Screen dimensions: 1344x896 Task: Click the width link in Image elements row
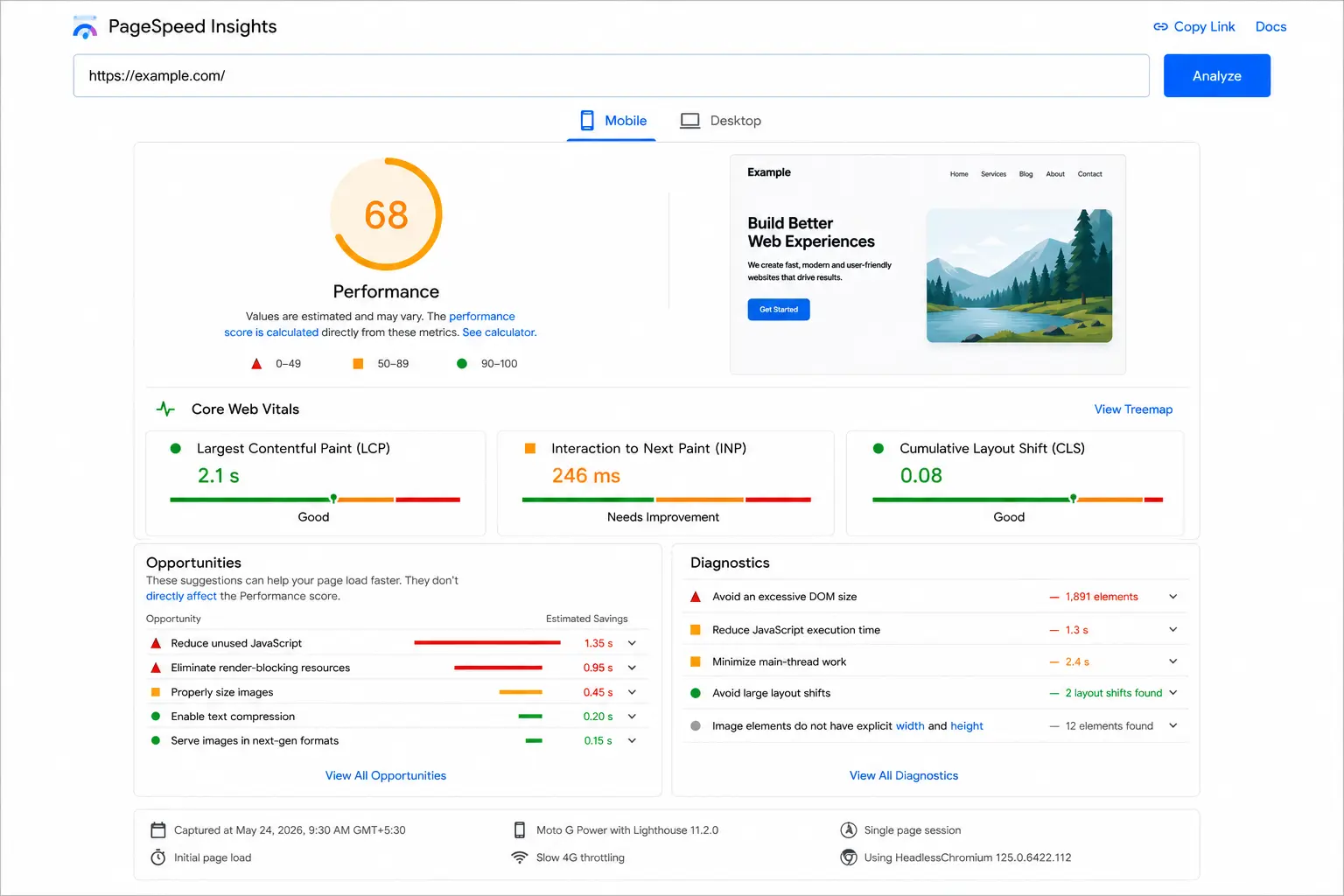click(x=910, y=726)
